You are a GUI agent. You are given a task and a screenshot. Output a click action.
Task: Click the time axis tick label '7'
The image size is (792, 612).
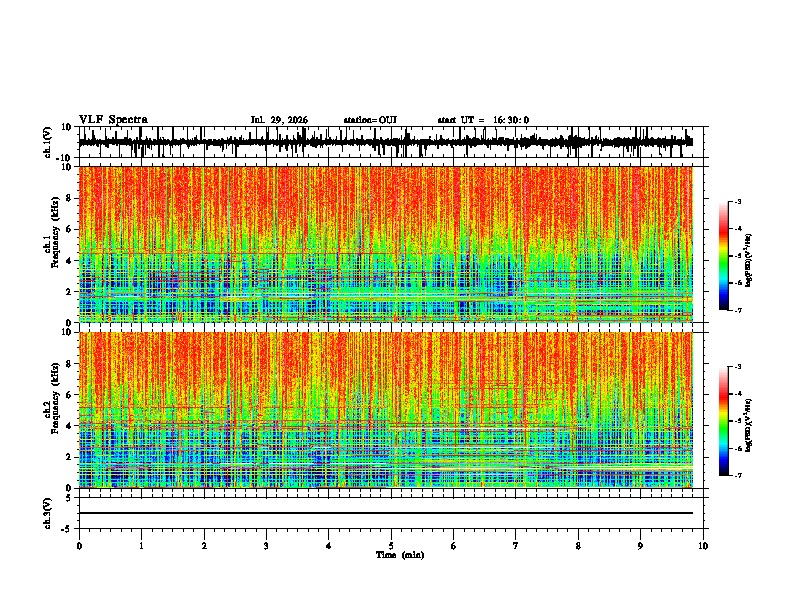(x=516, y=546)
